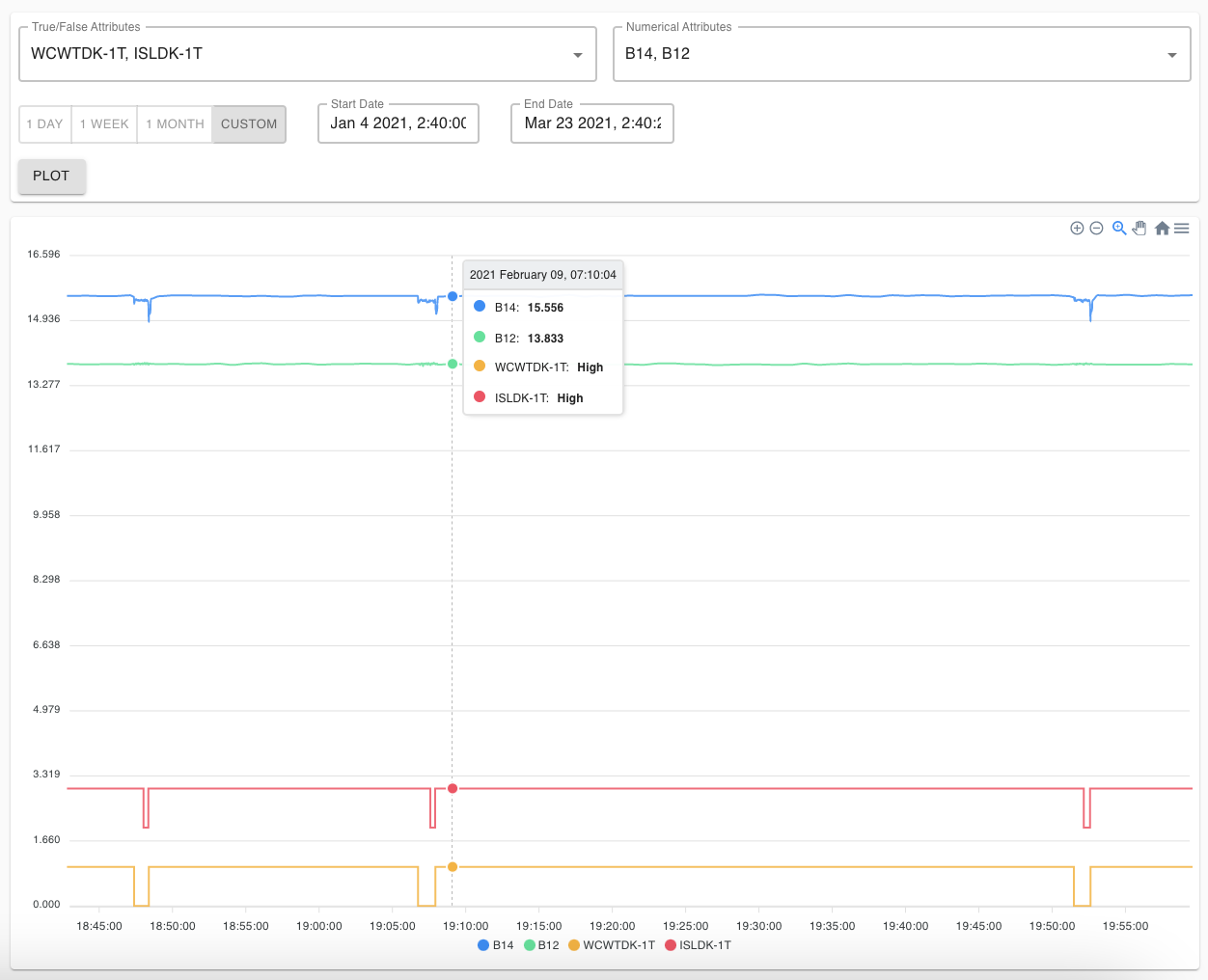Image resolution: width=1208 pixels, height=980 pixels.
Task: Reset zoom with the home icon
Action: (x=1162, y=229)
